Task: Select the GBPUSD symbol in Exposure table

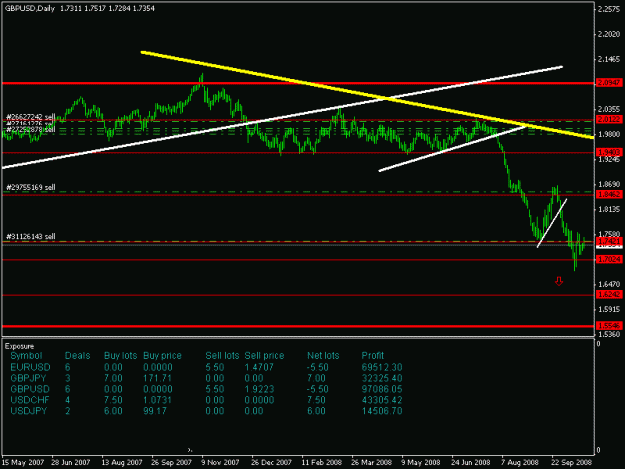Action: (30, 389)
